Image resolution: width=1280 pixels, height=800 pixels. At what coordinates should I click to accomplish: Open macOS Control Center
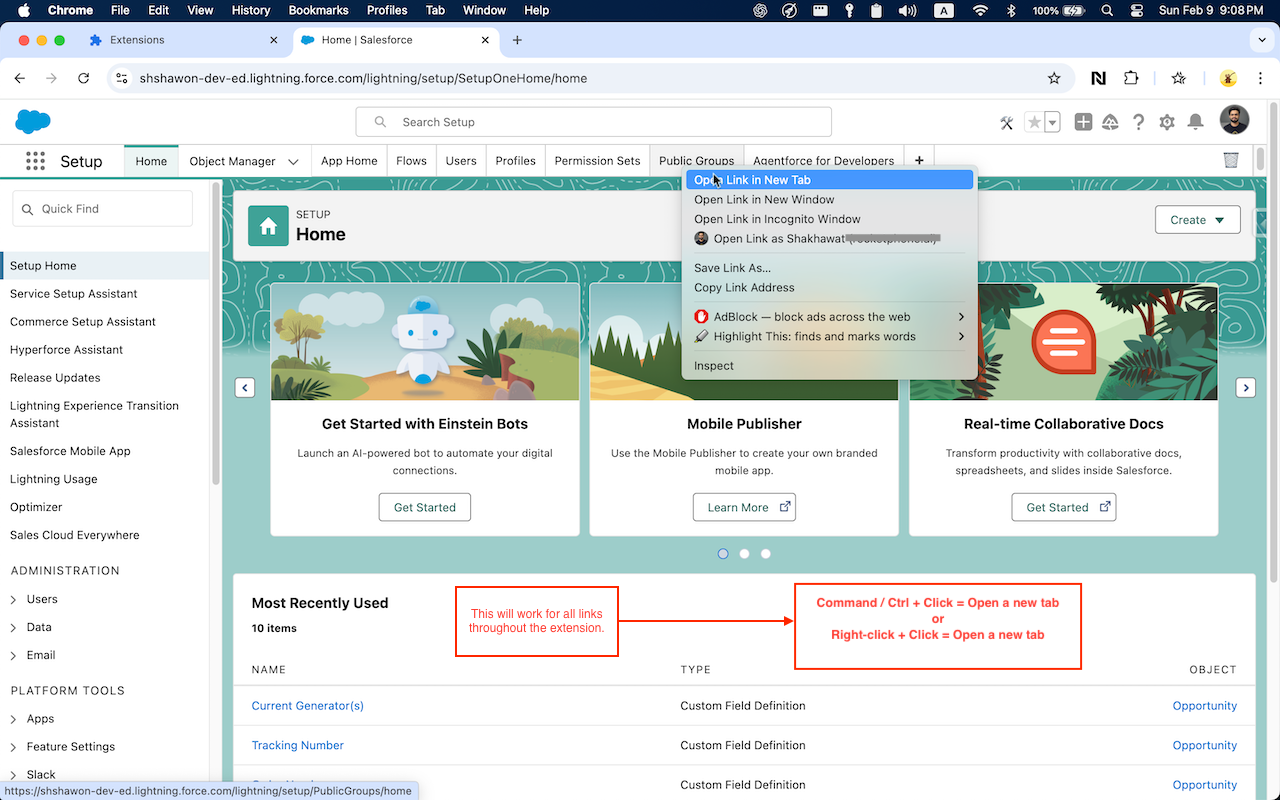click(1136, 10)
